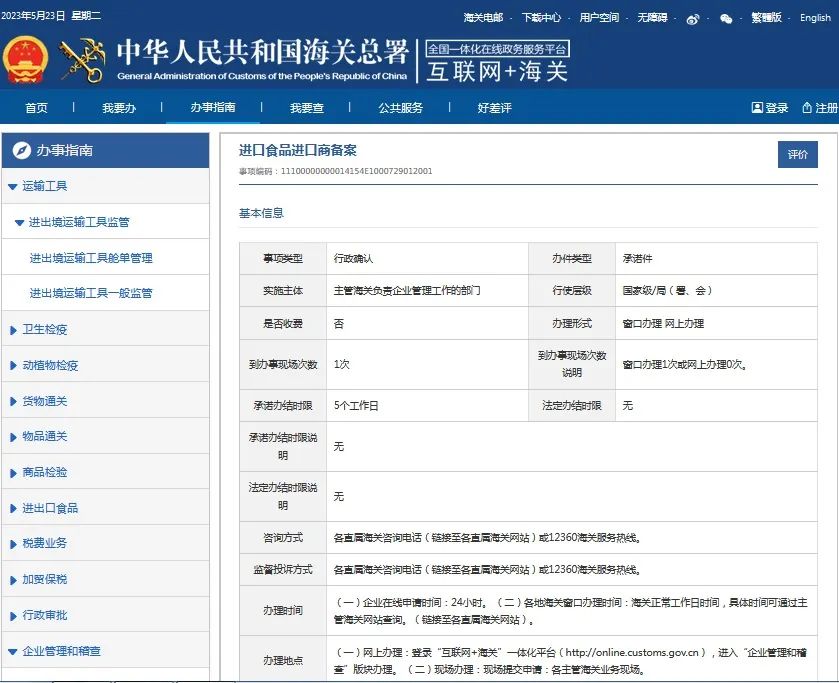Collapse the 进出境运输工具监管 subsection
Viewport: 839px width, 683px height.
[x=19, y=223]
